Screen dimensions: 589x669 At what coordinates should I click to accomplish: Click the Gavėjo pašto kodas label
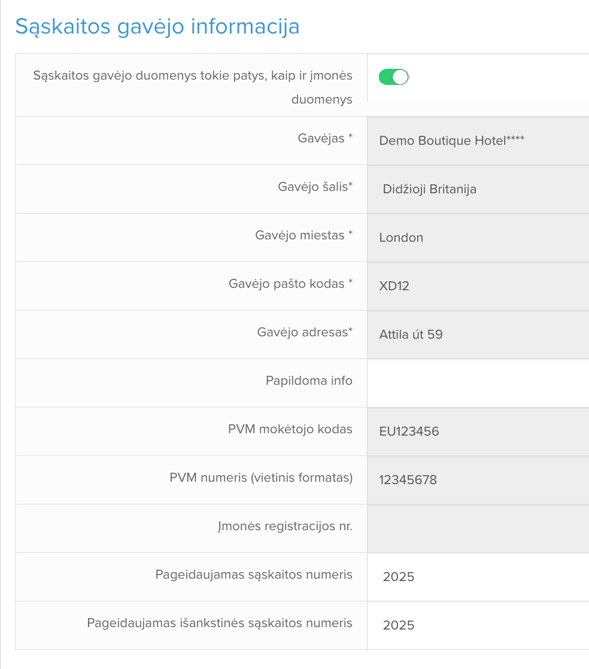(291, 284)
